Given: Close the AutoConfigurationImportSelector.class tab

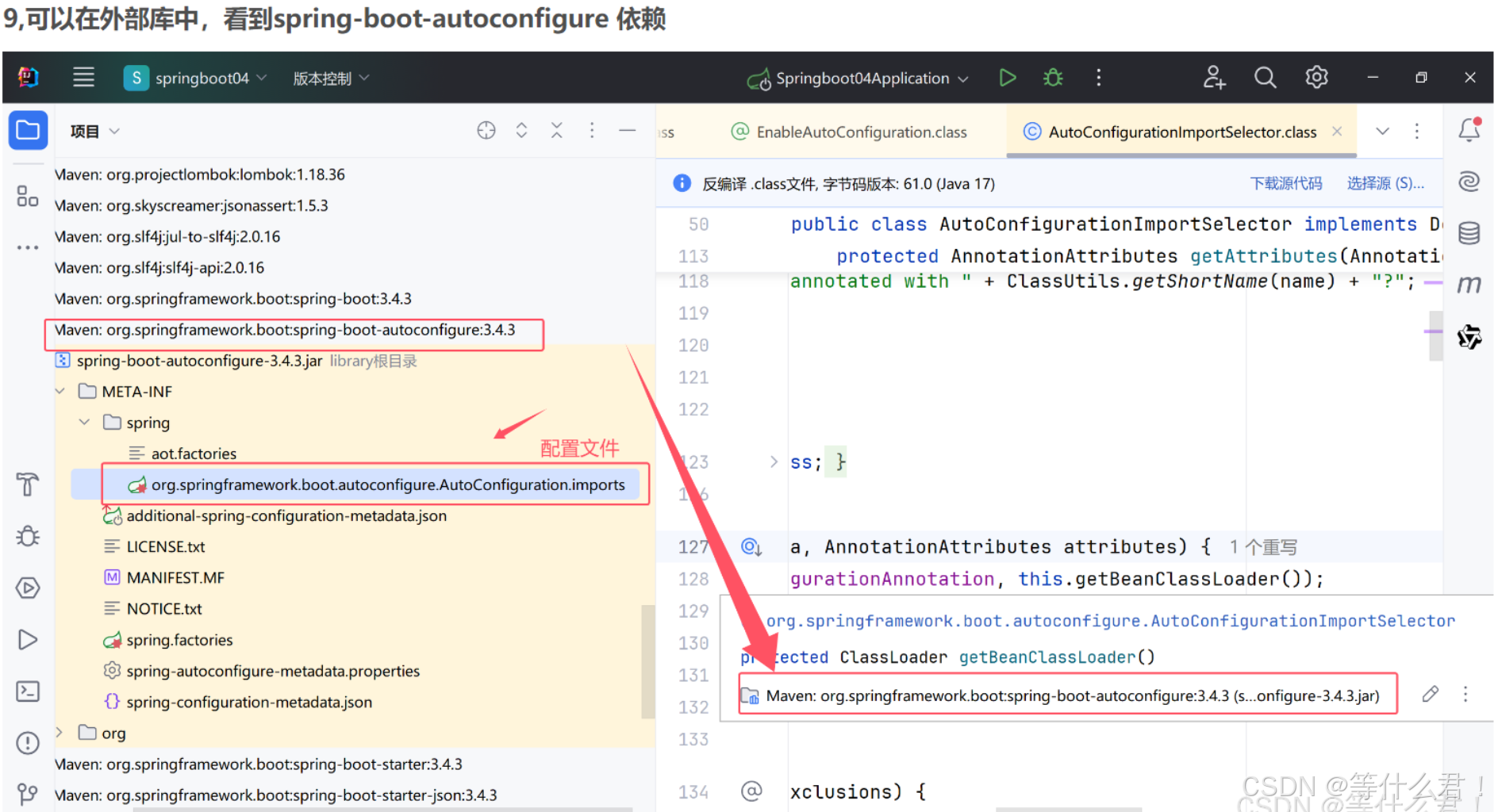Looking at the screenshot, I should pos(1338,132).
